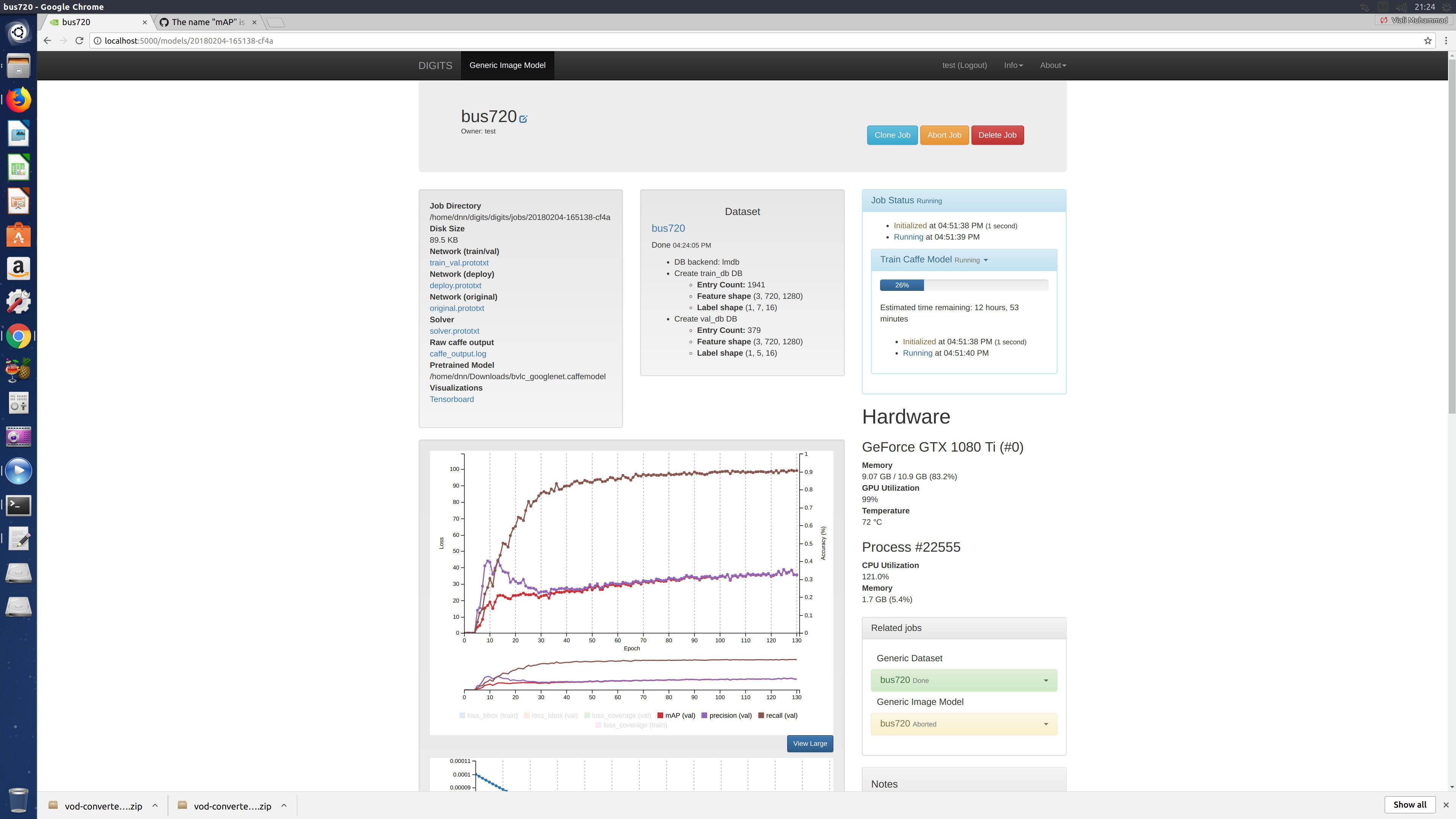
Task: Close the downloads bar with X icon
Action: 1446,805
